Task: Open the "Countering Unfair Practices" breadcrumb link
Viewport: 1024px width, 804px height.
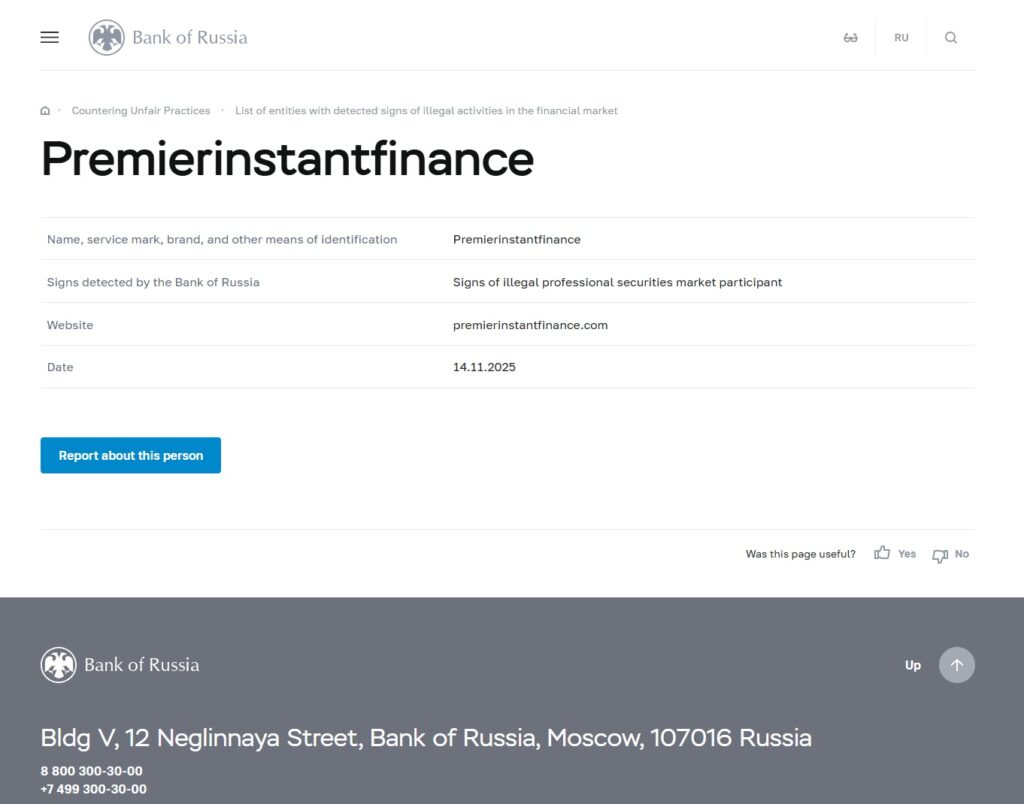Action: pos(141,110)
